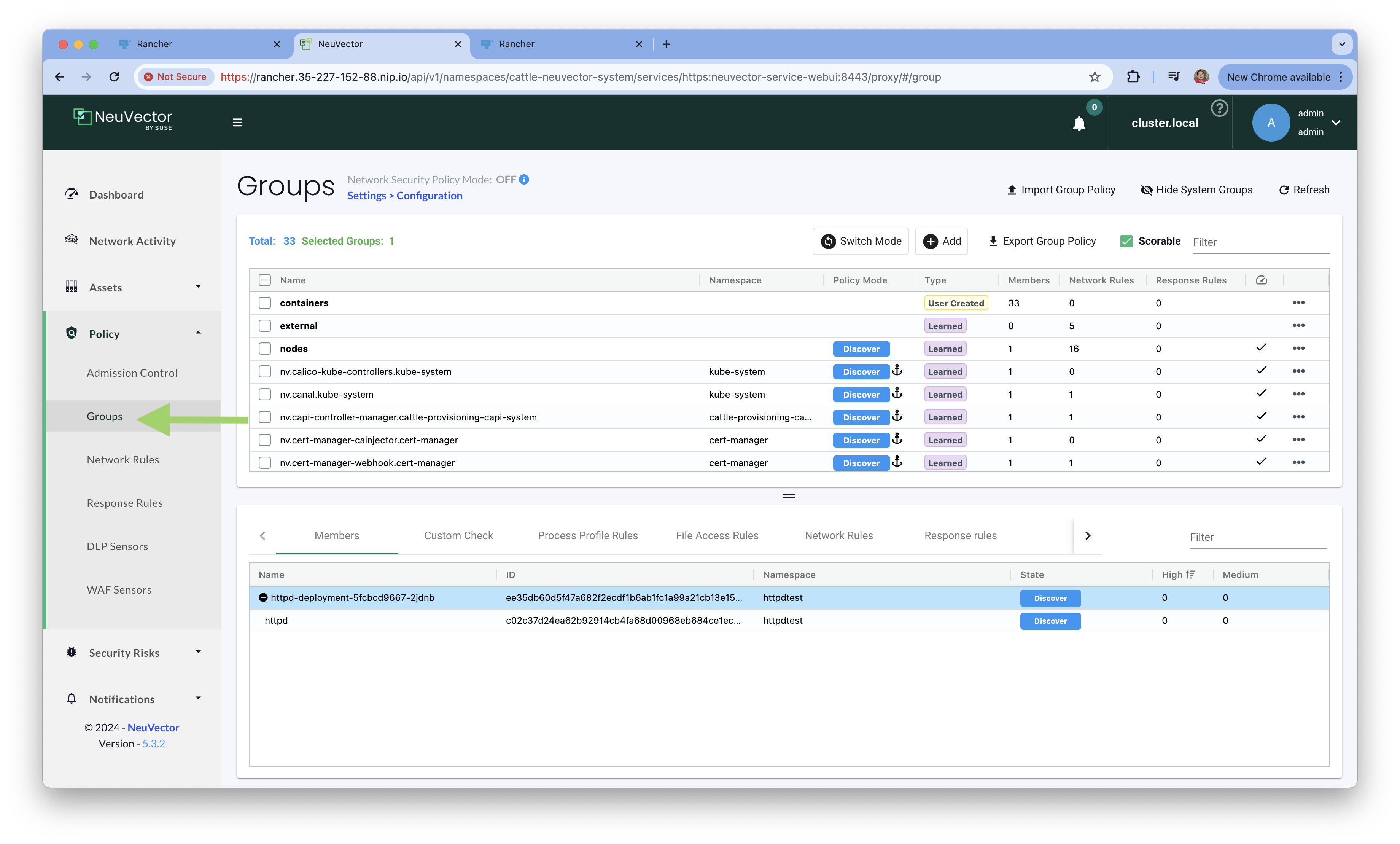The height and width of the screenshot is (844, 1400).
Task: Toggle the hamburger sidebar menu icon
Action: tap(237, 123)
